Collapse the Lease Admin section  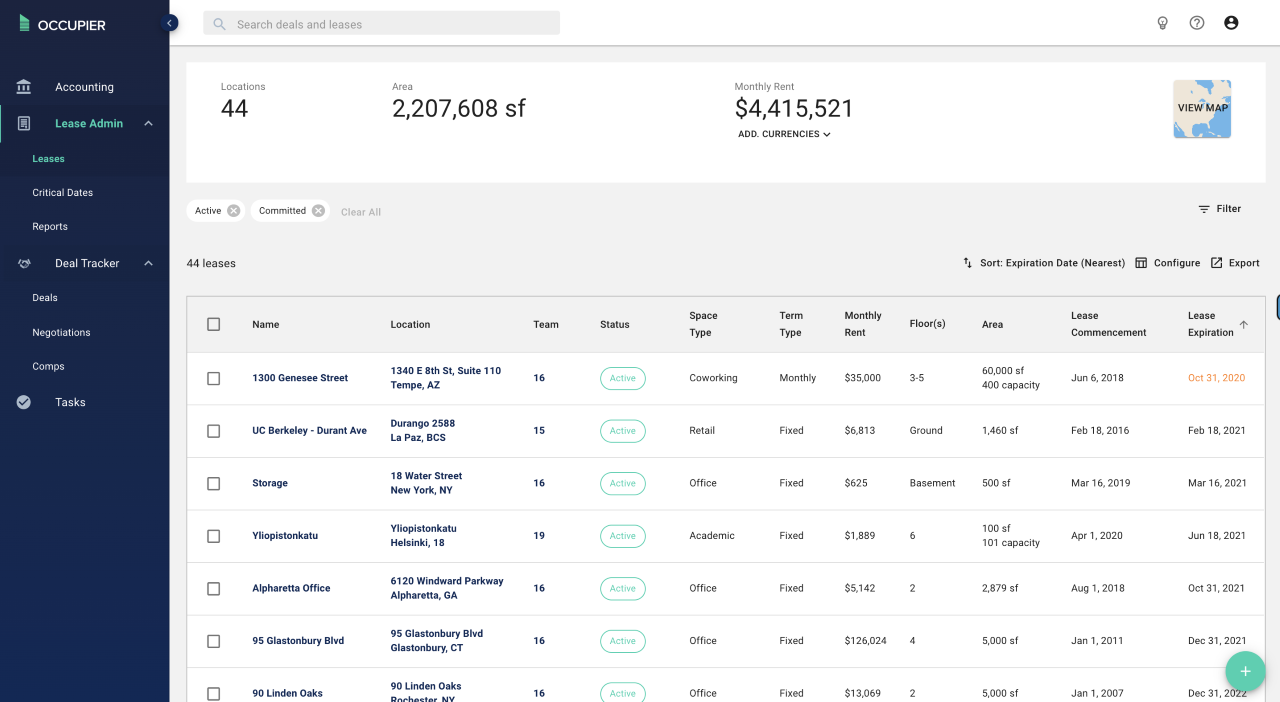(148, 124)
